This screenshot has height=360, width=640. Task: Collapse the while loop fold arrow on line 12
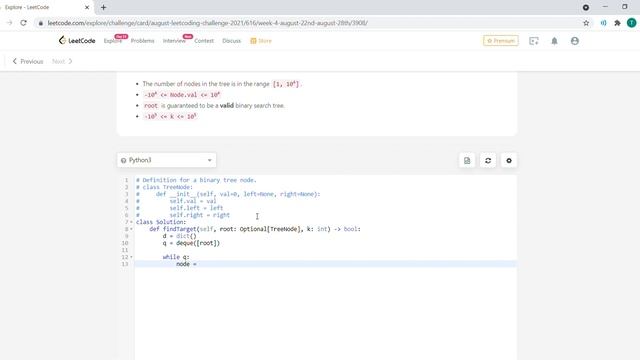coord(131,257)
